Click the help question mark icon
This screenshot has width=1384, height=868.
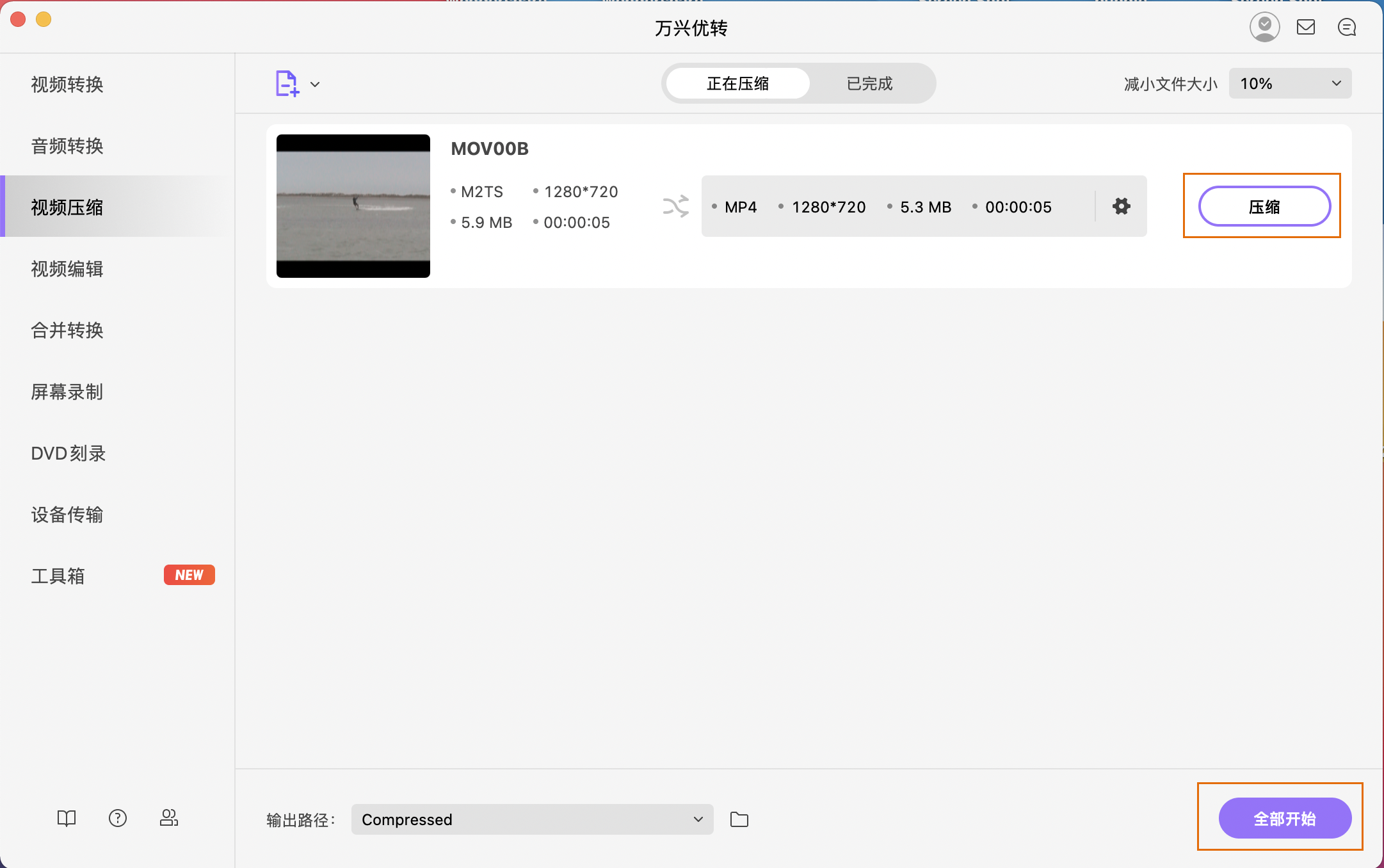point(118,817)
